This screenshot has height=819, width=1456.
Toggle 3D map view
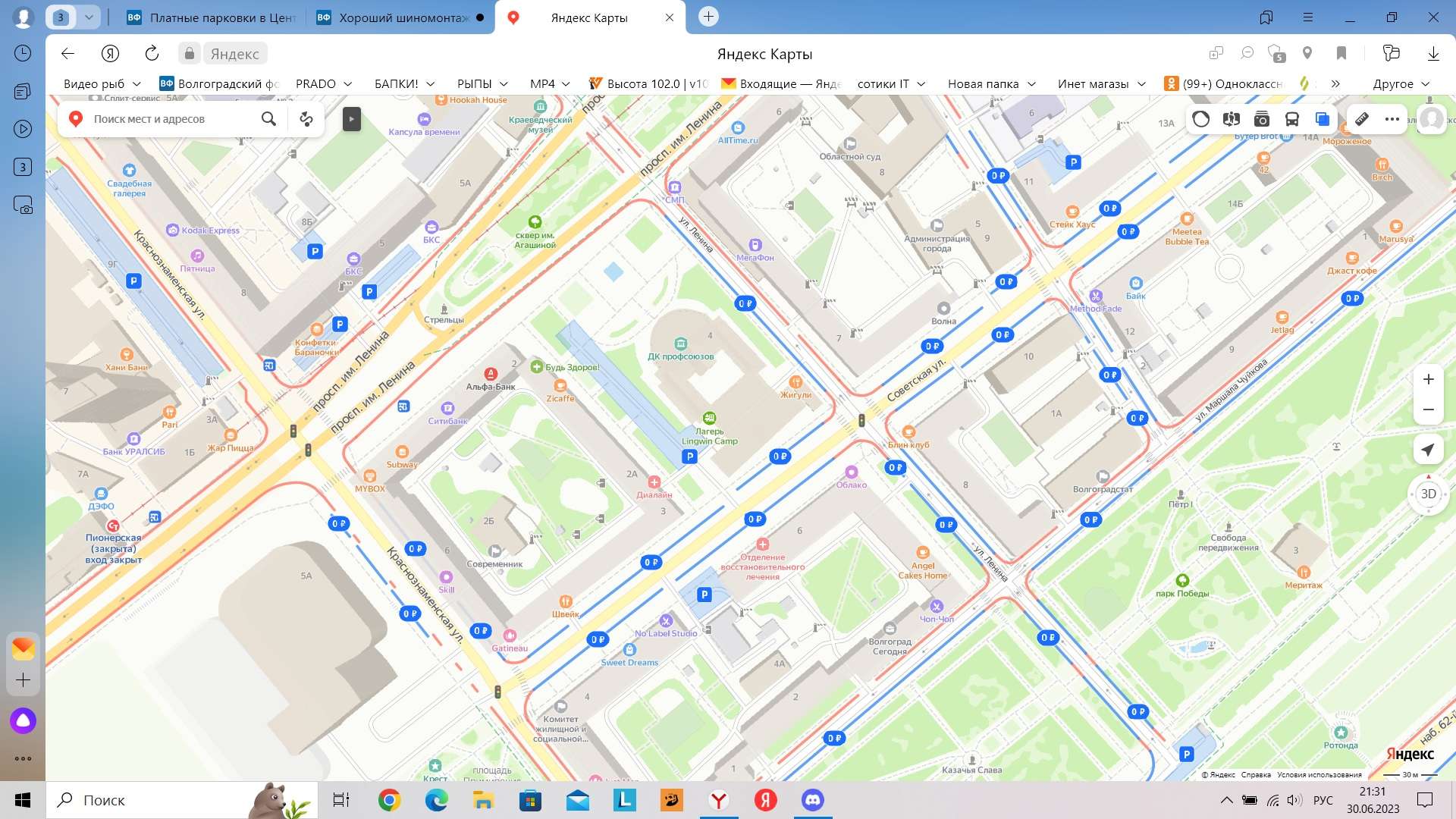point(1428,494)
